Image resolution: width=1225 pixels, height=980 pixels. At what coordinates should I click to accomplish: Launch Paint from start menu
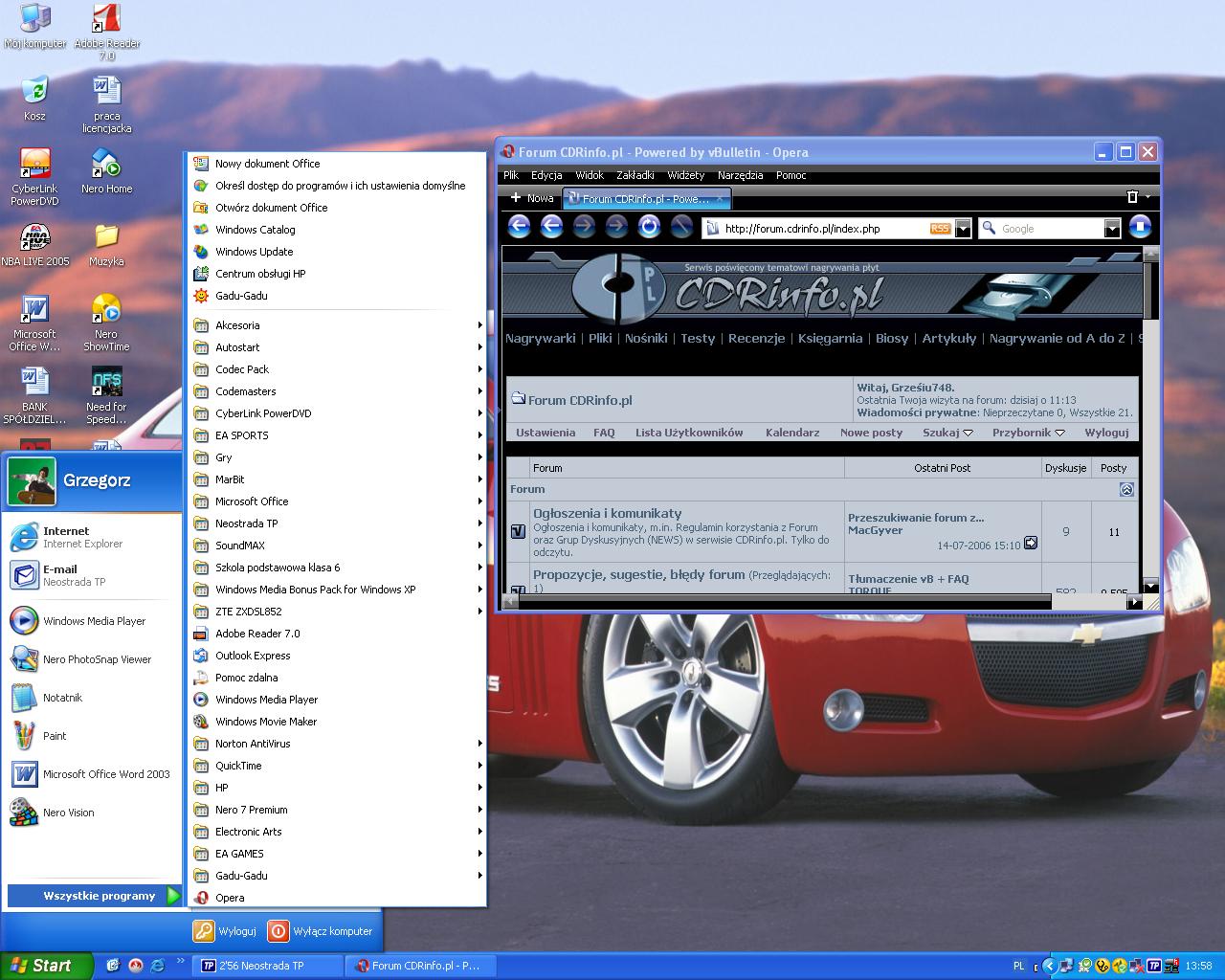point(92,736)
